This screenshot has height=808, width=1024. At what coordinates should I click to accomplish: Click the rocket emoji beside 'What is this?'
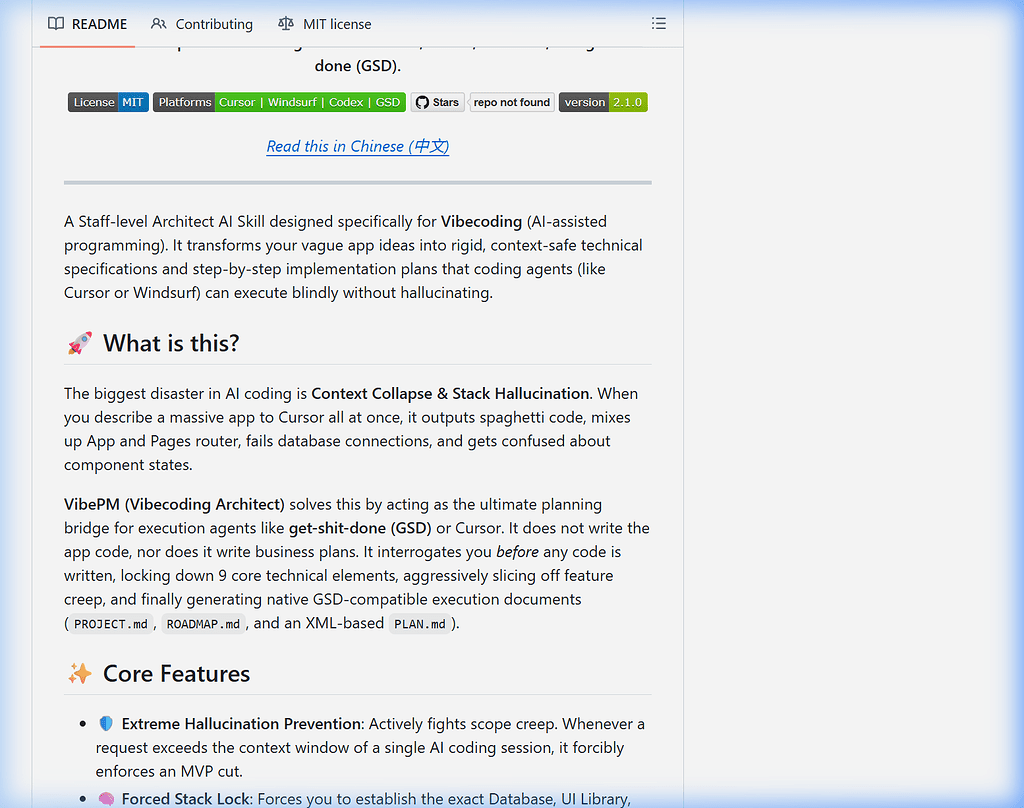coord(80,343)
